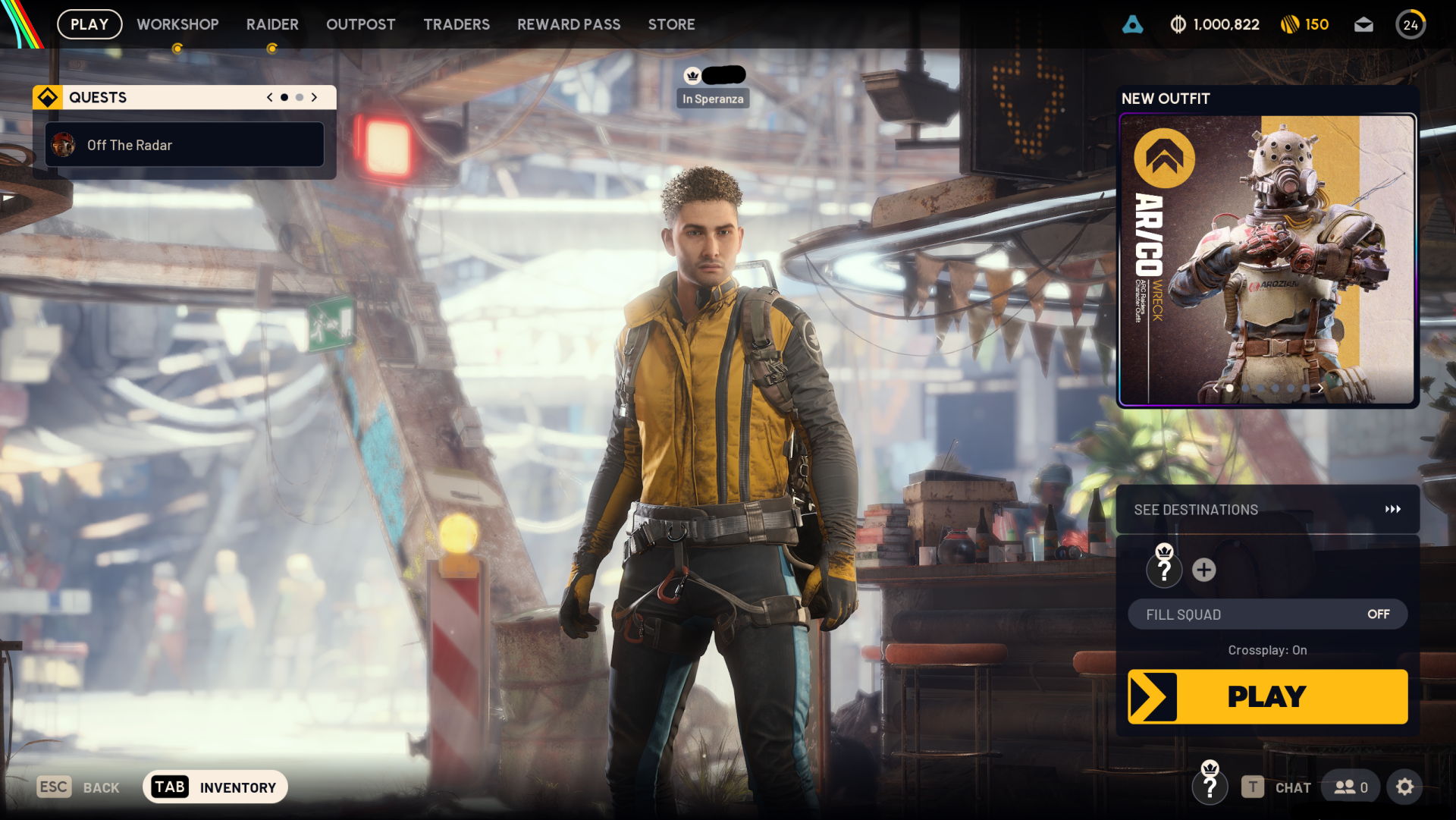Expand See Destinations panel

pos(1267,509)
